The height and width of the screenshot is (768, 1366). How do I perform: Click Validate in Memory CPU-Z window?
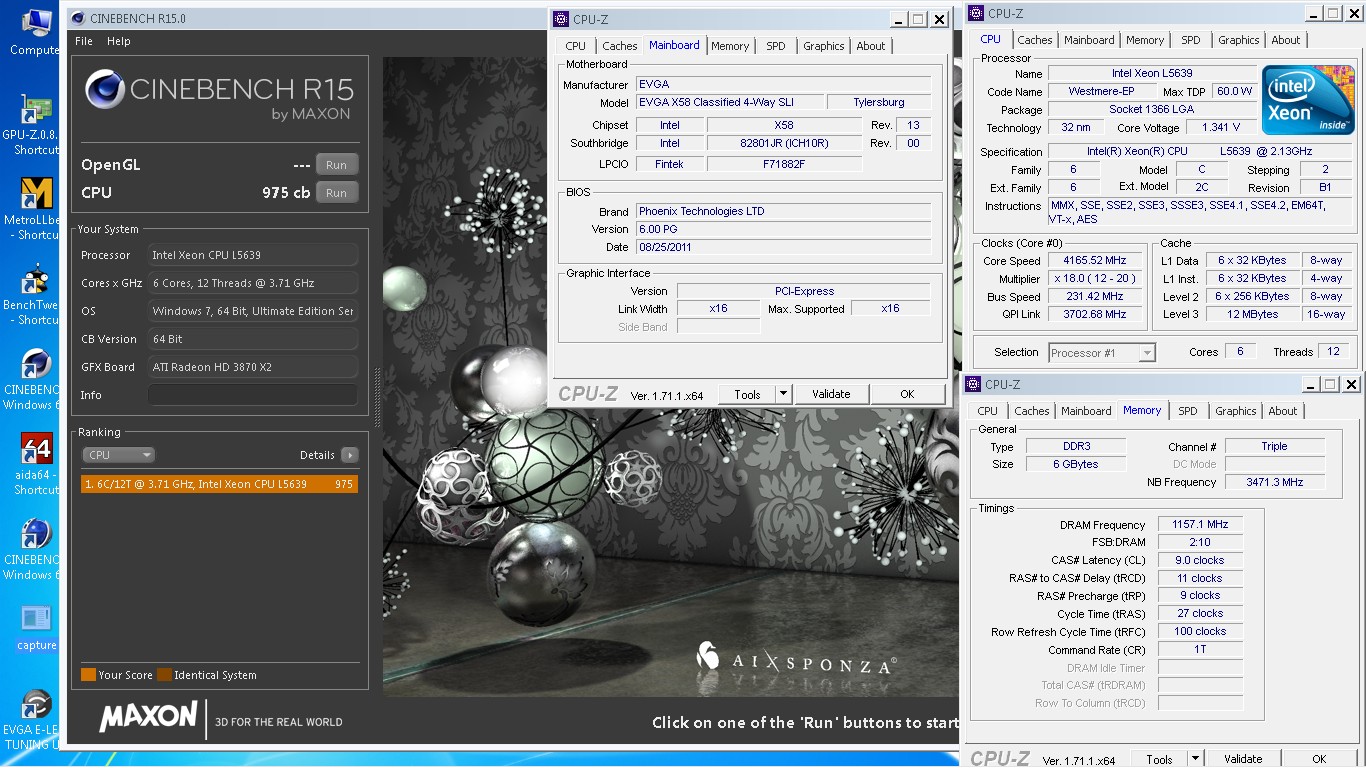coord(1243,759)
